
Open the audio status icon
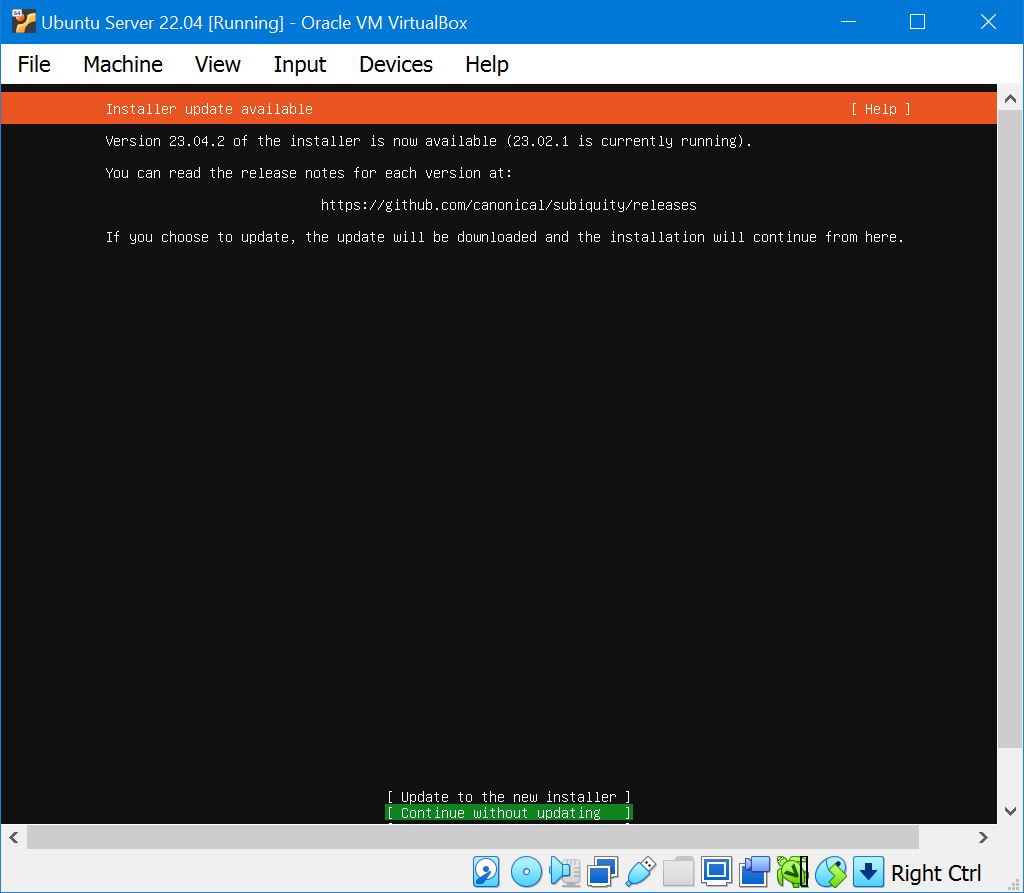click(x=564, y=872)
